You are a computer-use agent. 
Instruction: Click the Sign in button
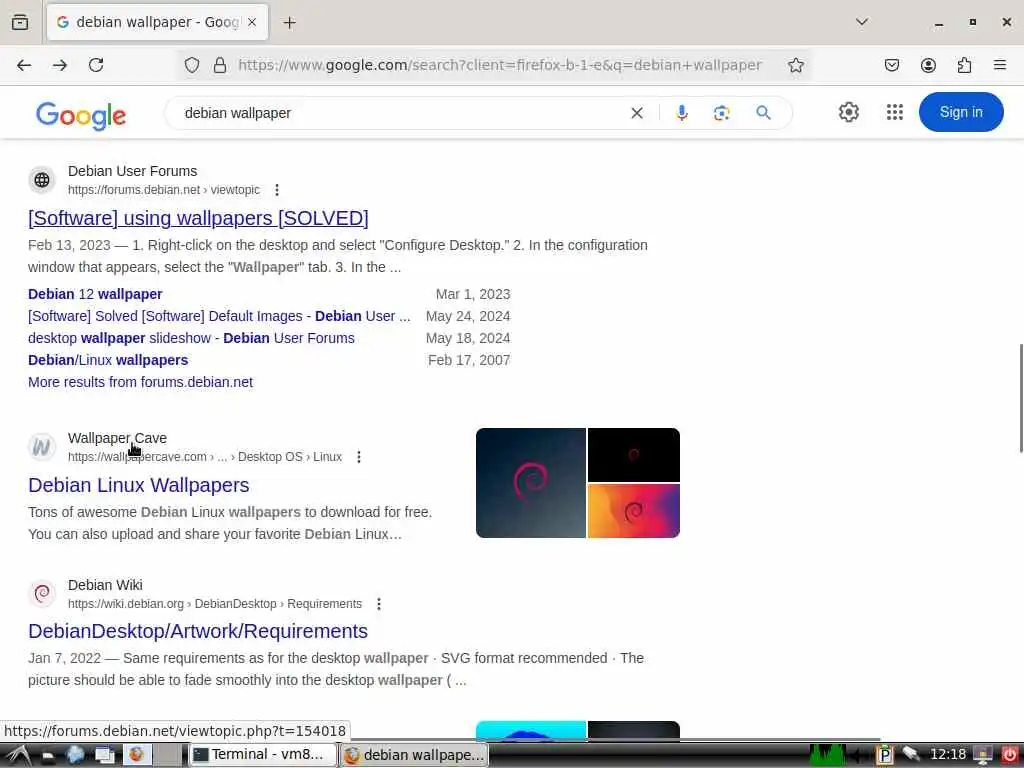(x=961, y=112)
